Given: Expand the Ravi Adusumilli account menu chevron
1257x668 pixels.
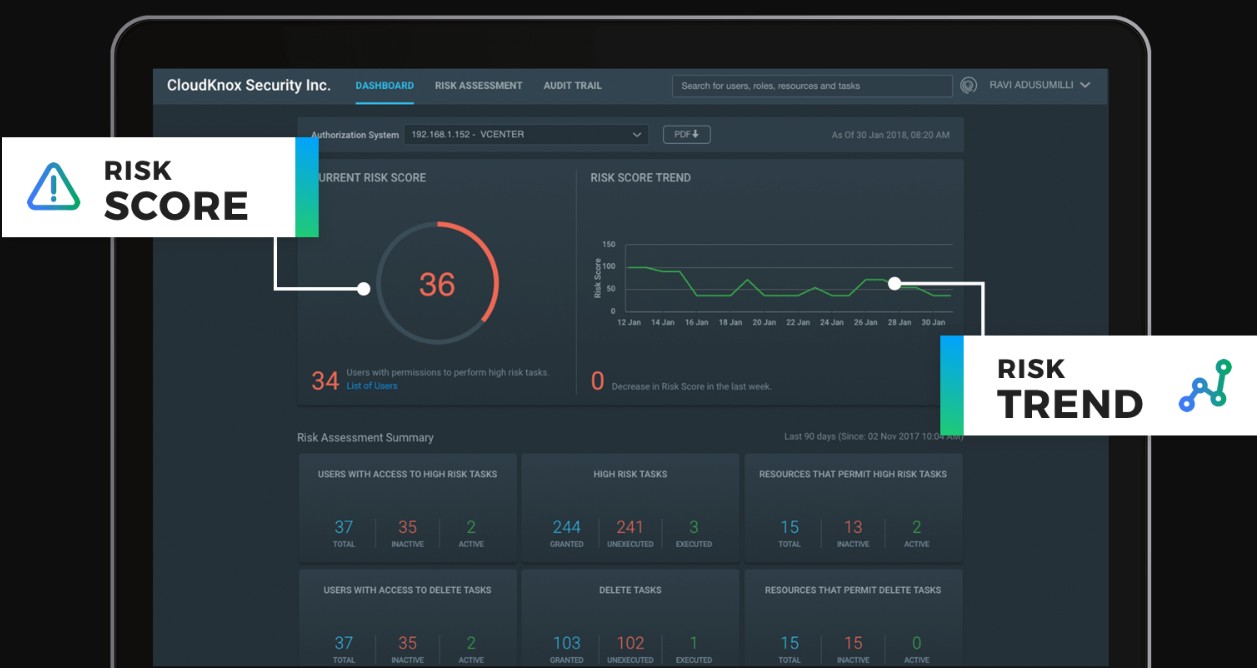Looking at the screenshot, I should 1085,86.
